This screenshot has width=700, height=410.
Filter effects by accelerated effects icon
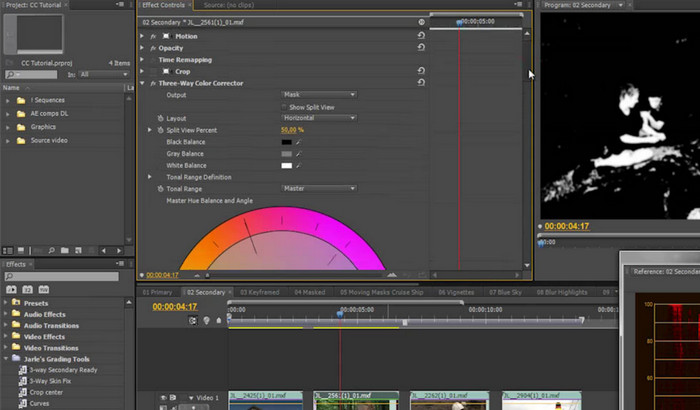tap(11, 289)
